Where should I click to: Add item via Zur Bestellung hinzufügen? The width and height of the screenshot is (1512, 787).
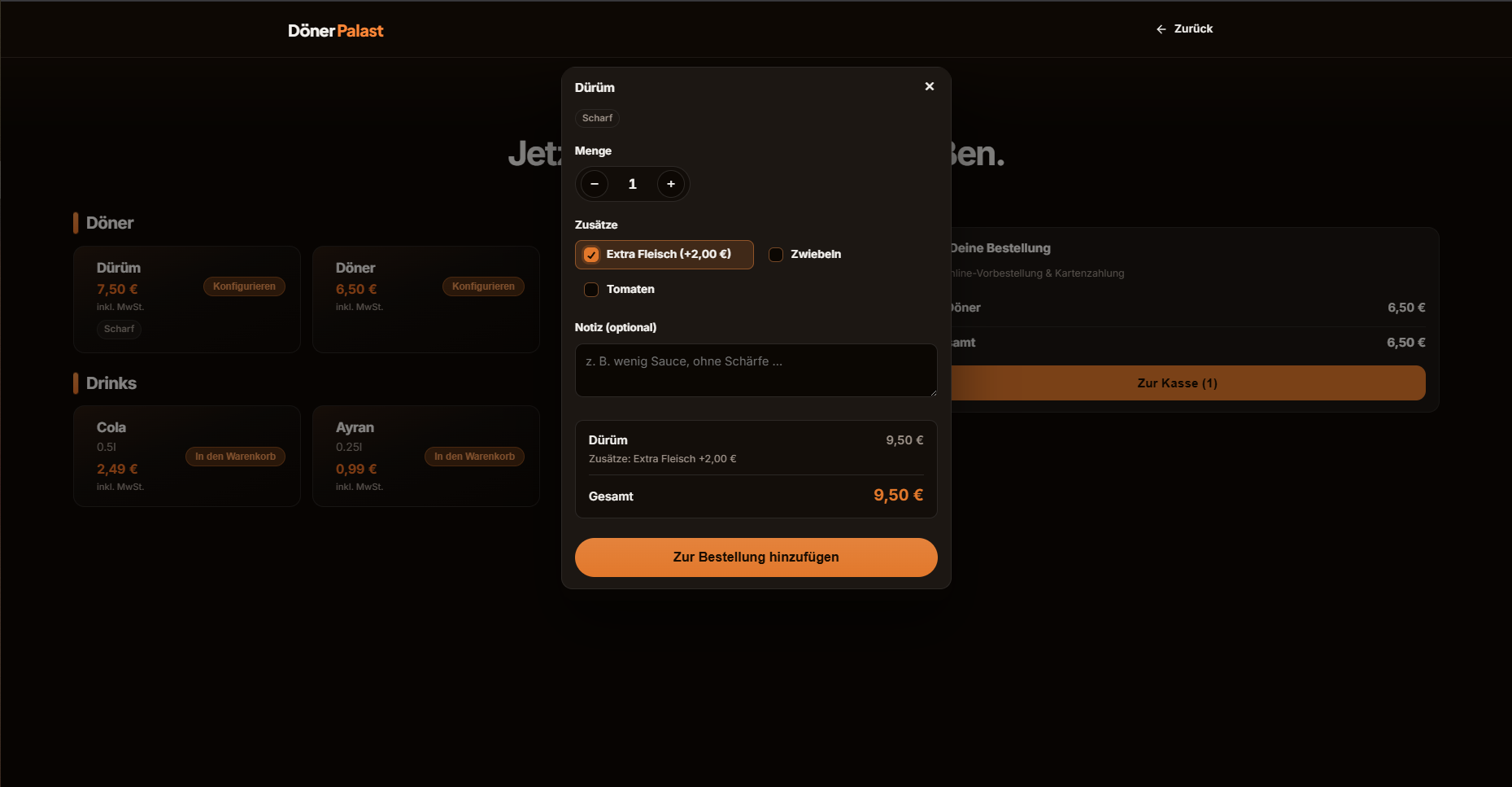click(756, 557)
